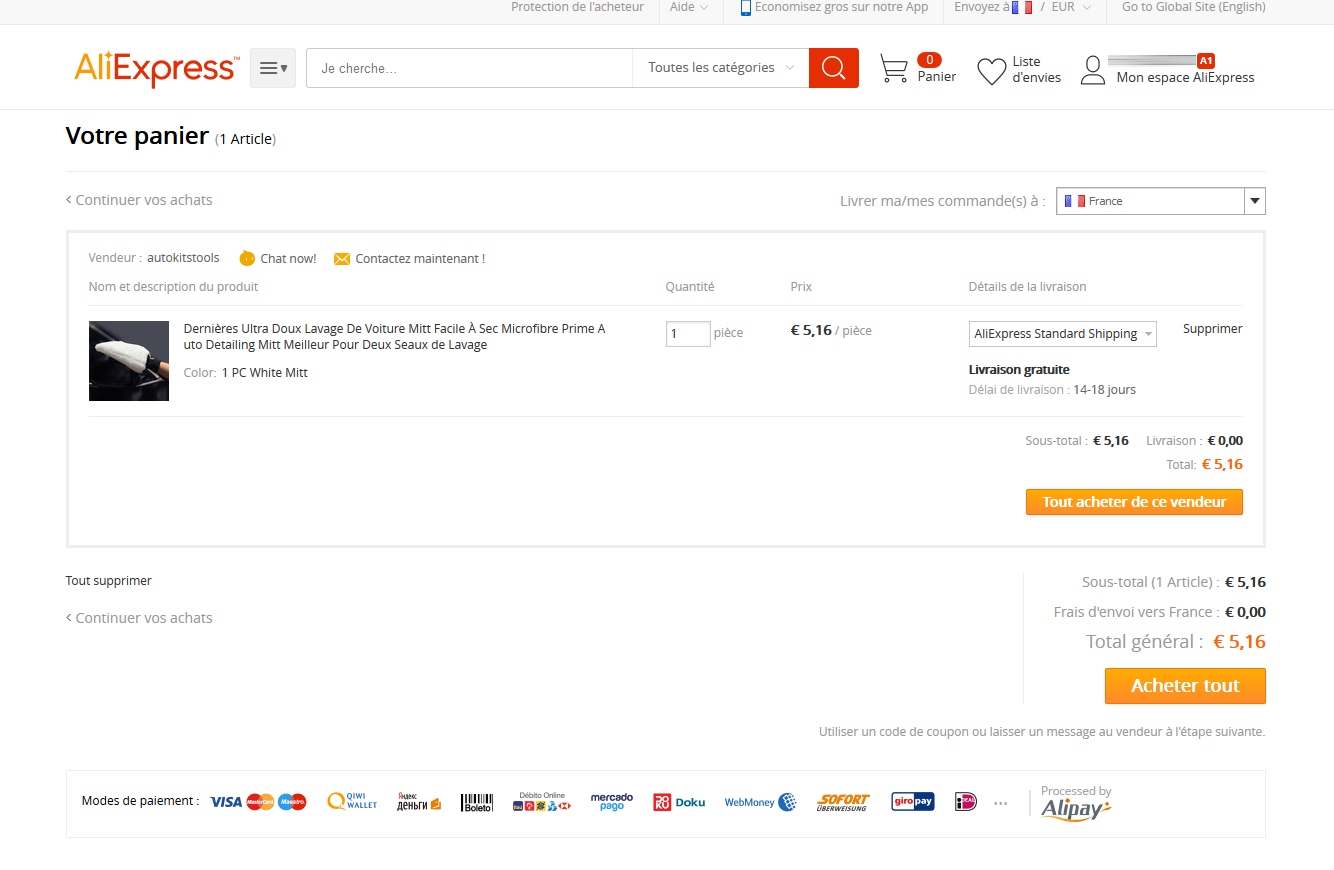Viewport: 1334px width, 870px height.
Task: Open the shopping cart icon
Action: pos(893,69)
